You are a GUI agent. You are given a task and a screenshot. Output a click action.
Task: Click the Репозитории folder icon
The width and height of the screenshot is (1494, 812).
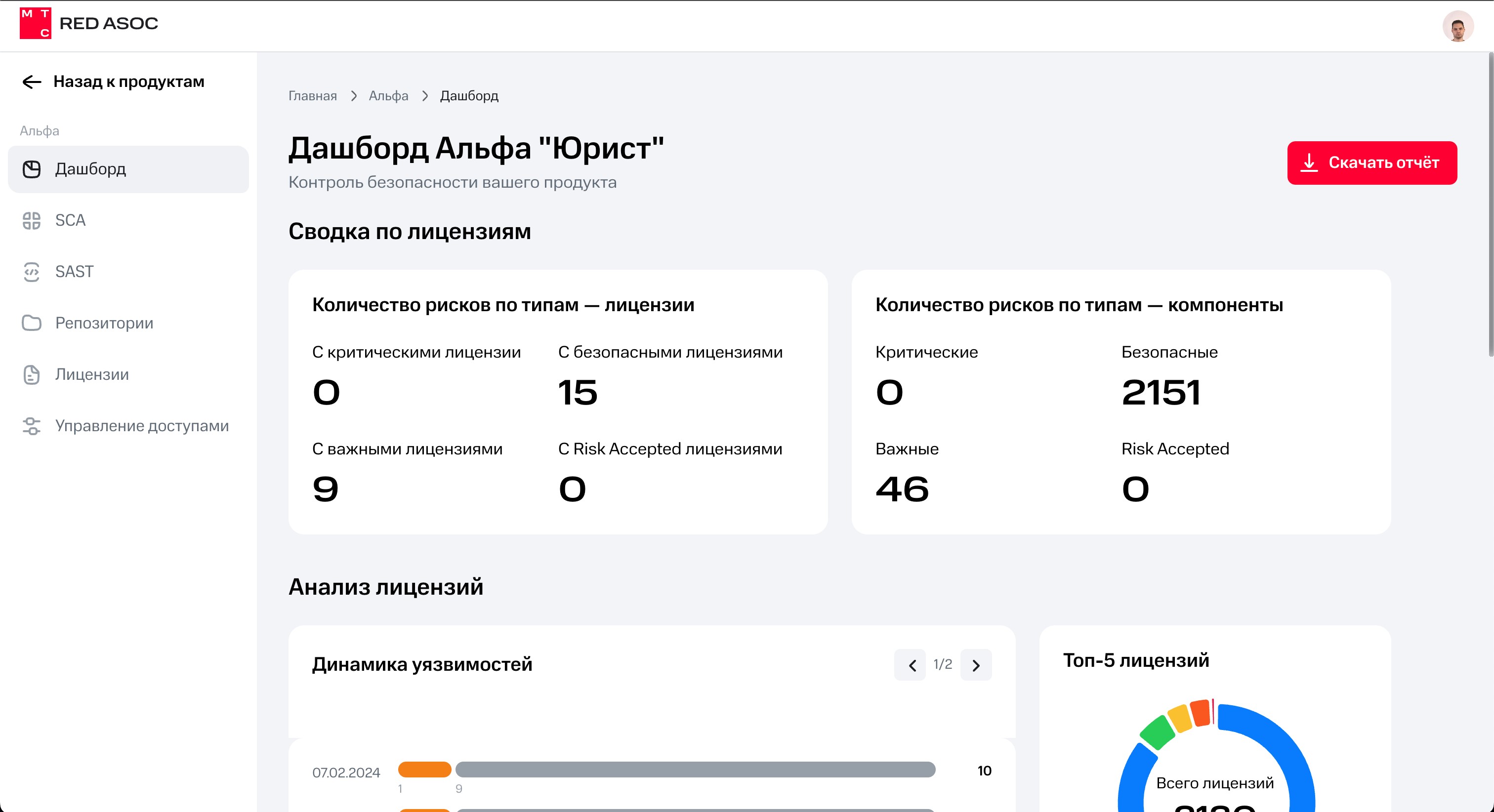pos(32,323)
